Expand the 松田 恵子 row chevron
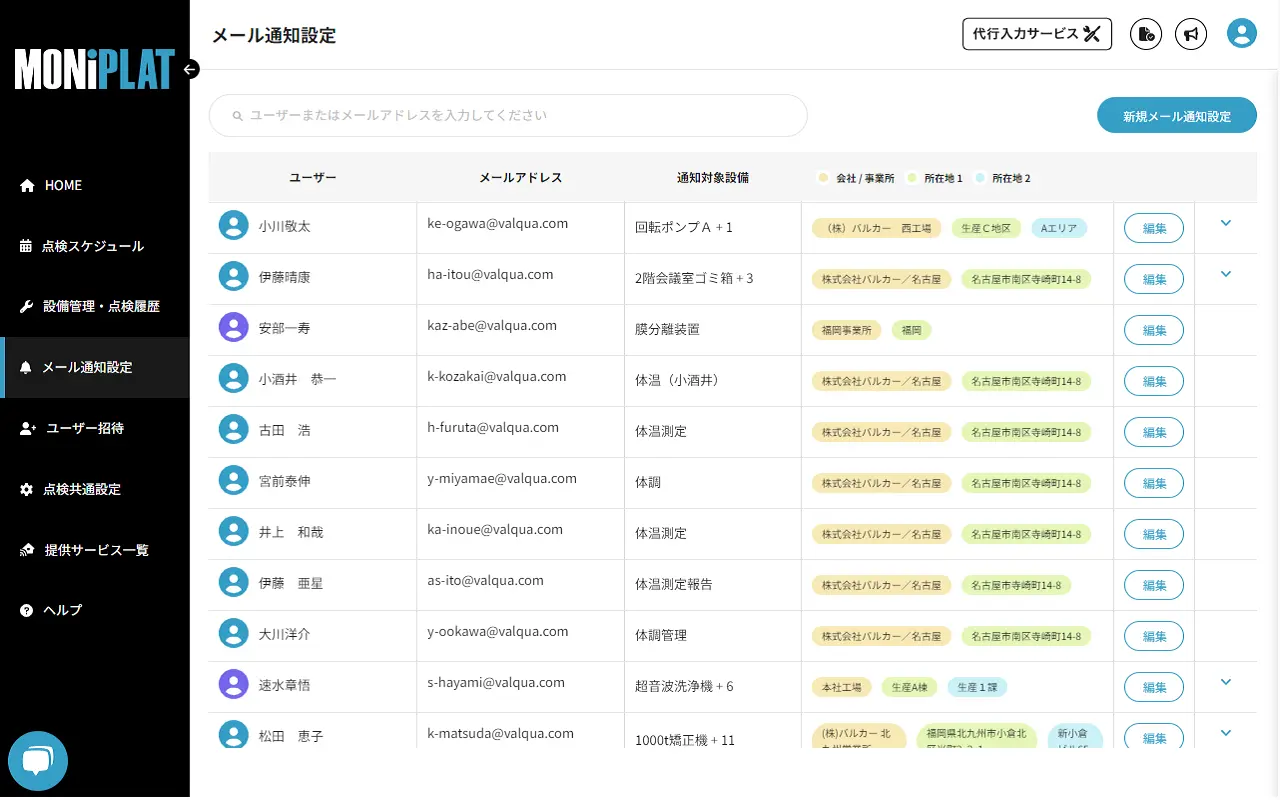The width and height of the screenshot is (1280, 800). 1226,733
